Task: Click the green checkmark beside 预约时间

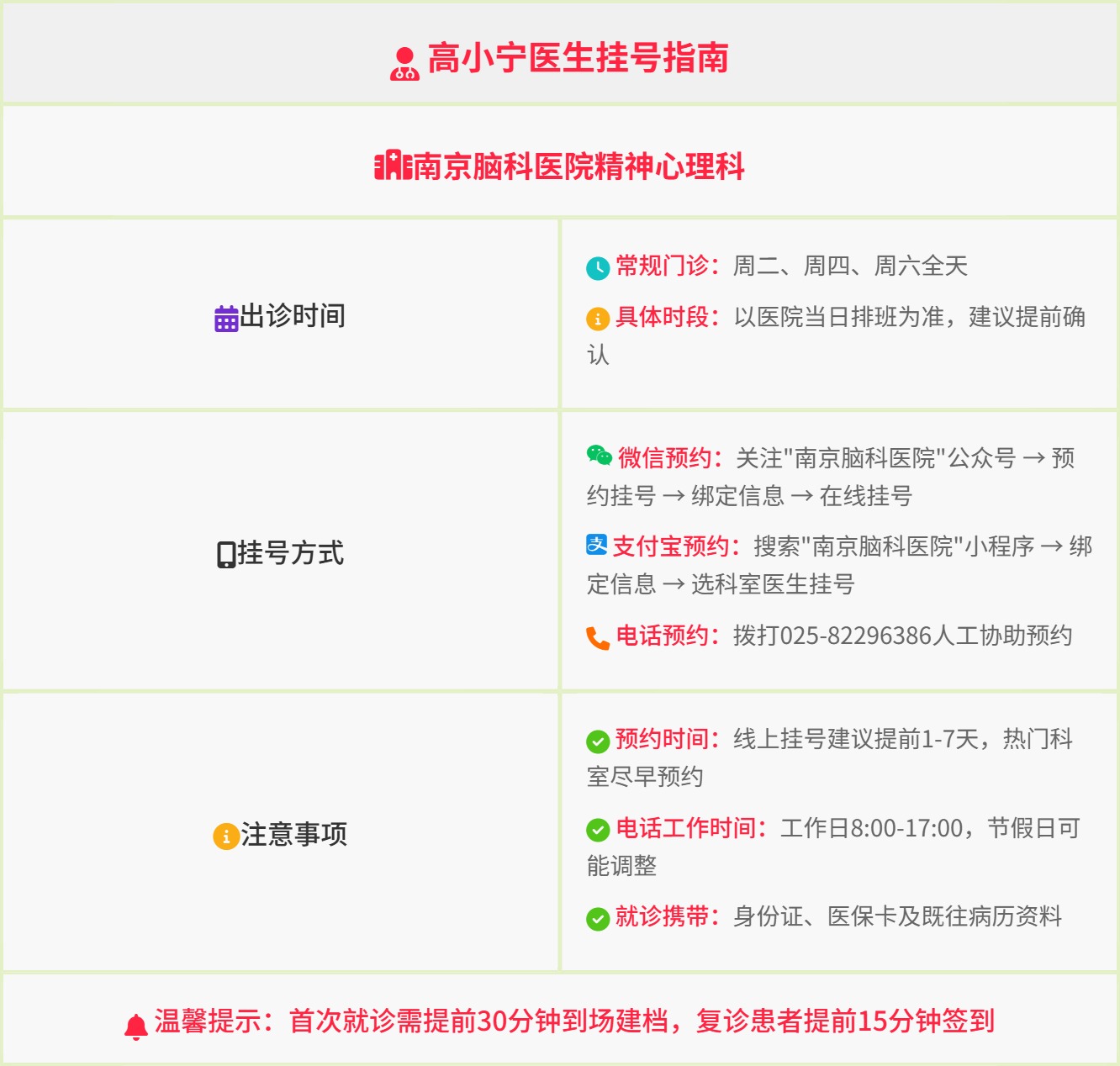Action: 598,741
